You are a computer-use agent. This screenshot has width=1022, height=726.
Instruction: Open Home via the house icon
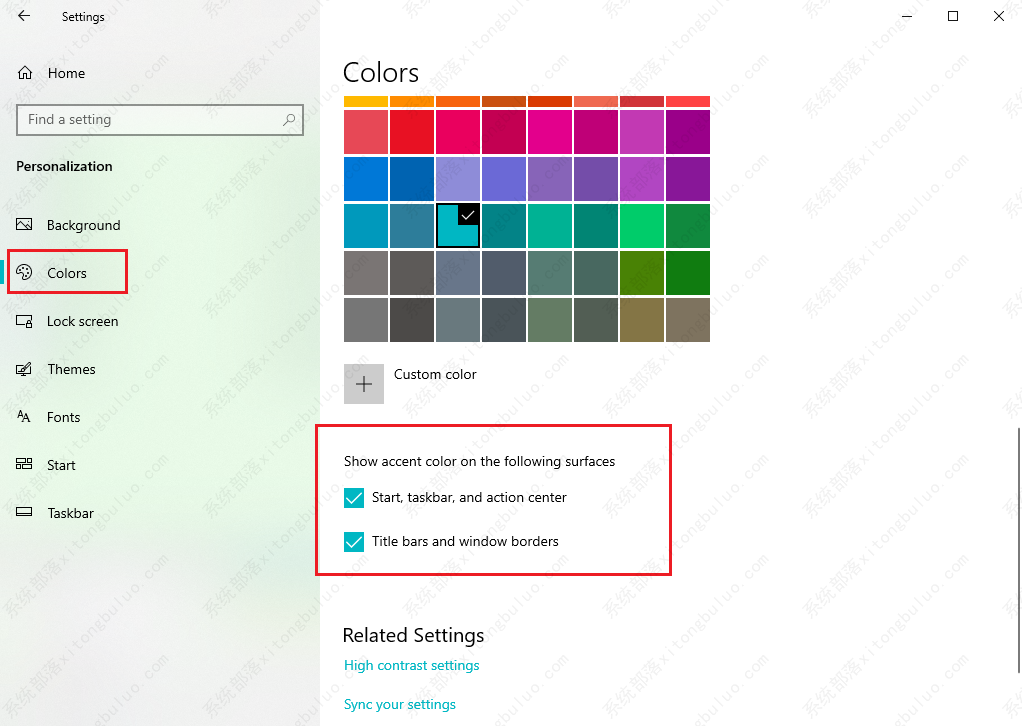pyautogui.click(x=26, y=73)
